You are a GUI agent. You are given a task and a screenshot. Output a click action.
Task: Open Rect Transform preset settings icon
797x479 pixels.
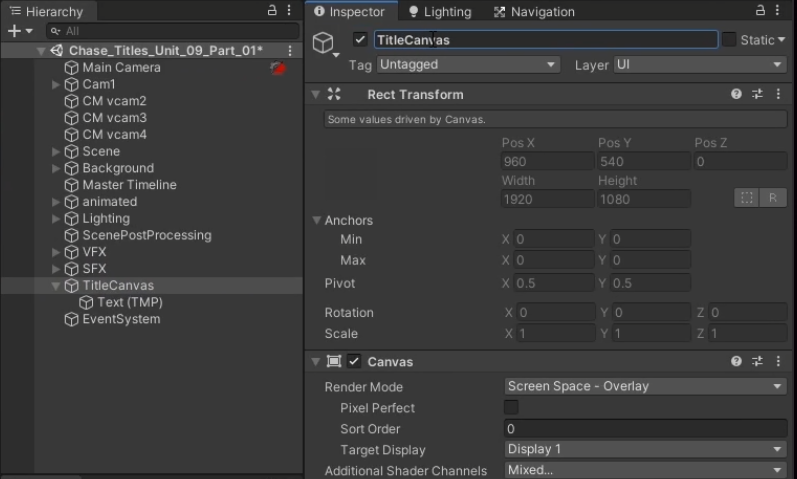pos(757,94)
